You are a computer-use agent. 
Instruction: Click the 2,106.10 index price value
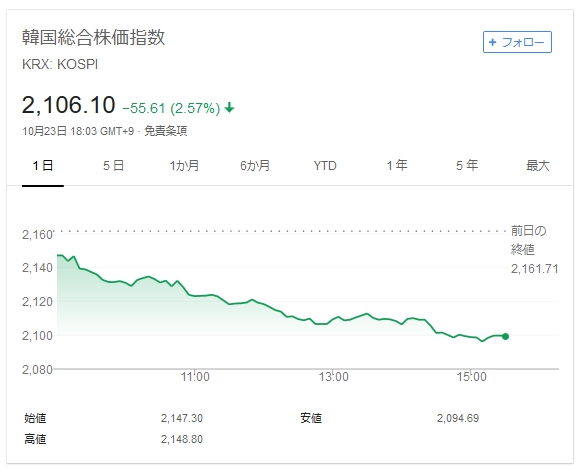coord(69,105)
